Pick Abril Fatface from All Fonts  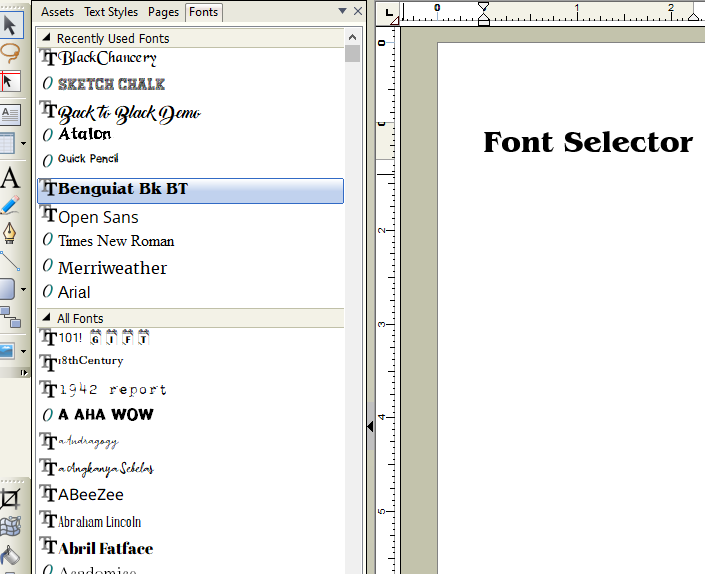pos(105,548)
